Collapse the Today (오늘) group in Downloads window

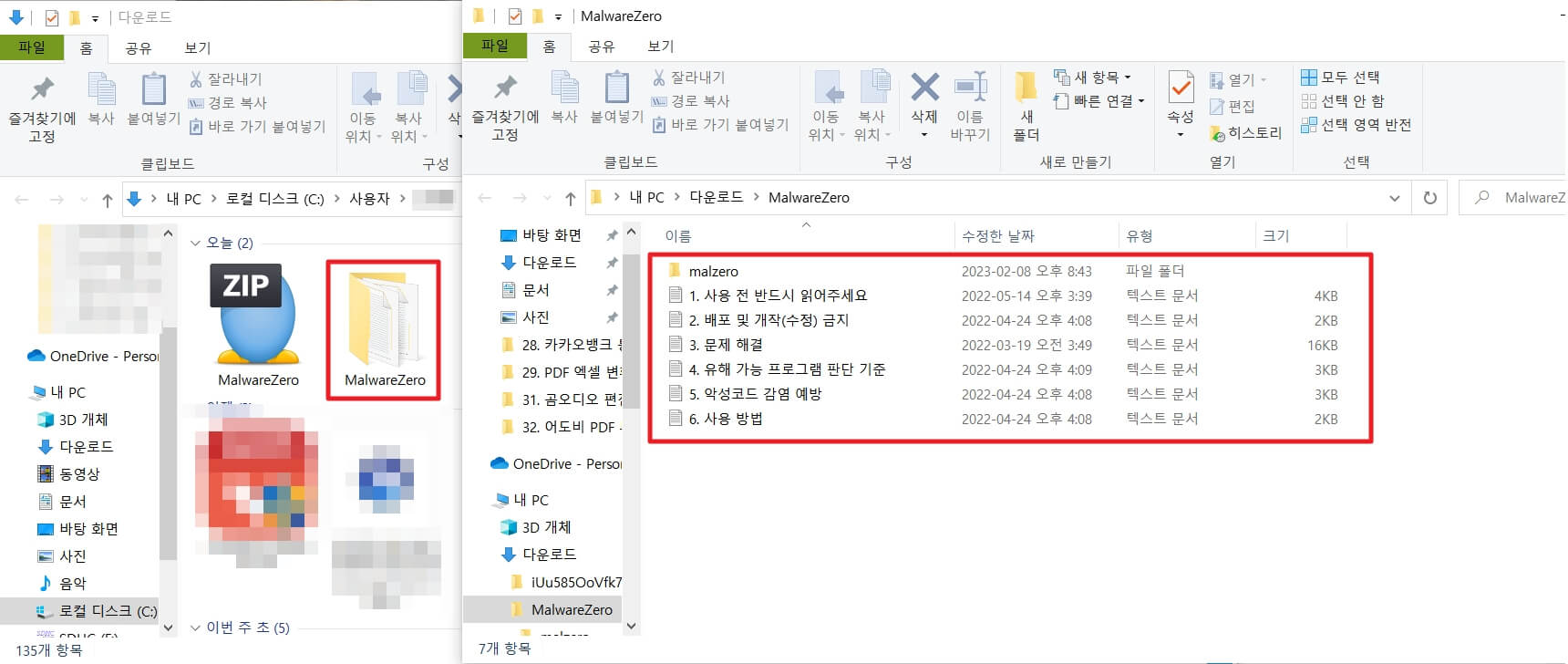pos(195,244)
